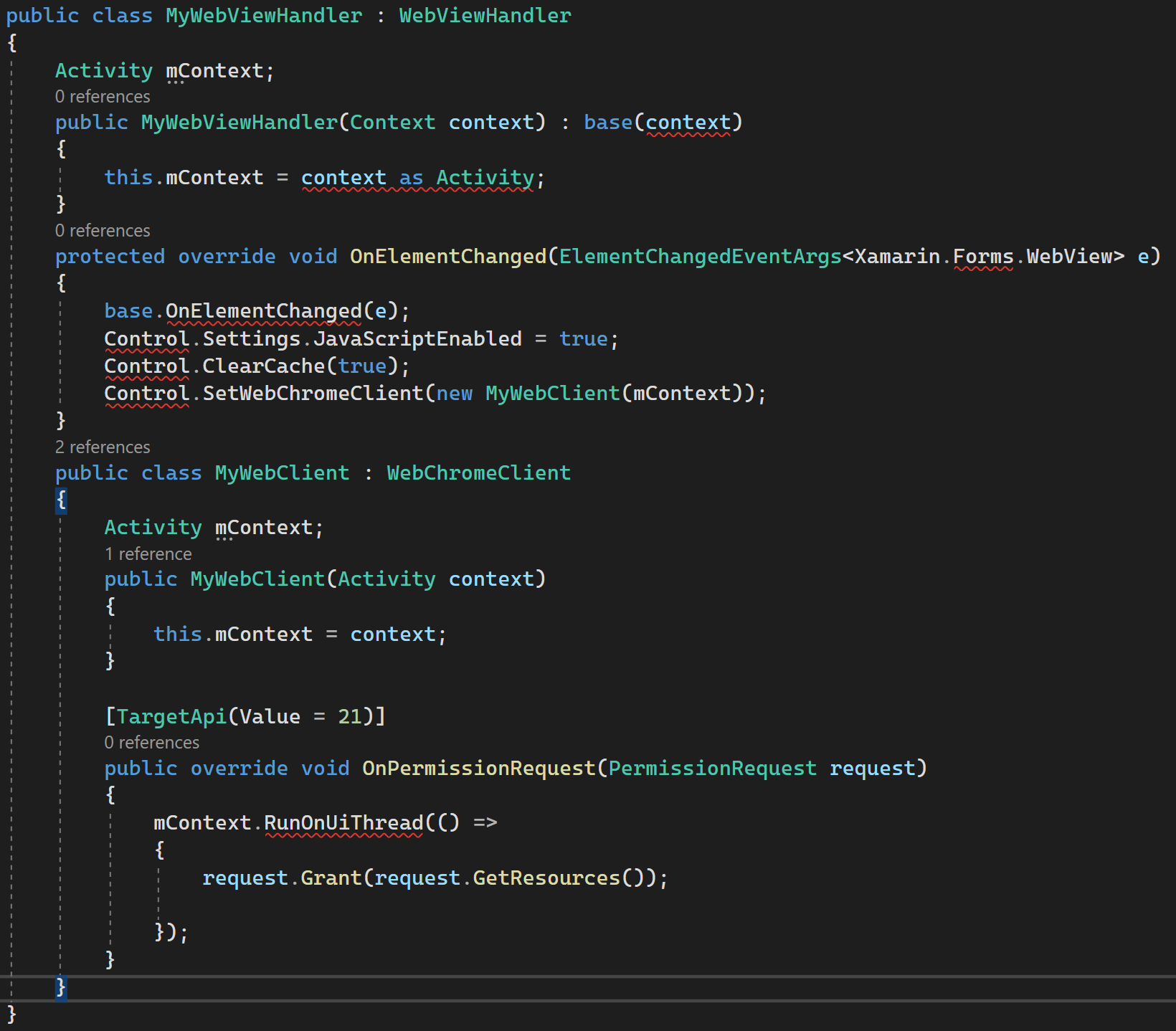Open the 0 references CodeLens above OnElementChanged

[x=103, y=230]
